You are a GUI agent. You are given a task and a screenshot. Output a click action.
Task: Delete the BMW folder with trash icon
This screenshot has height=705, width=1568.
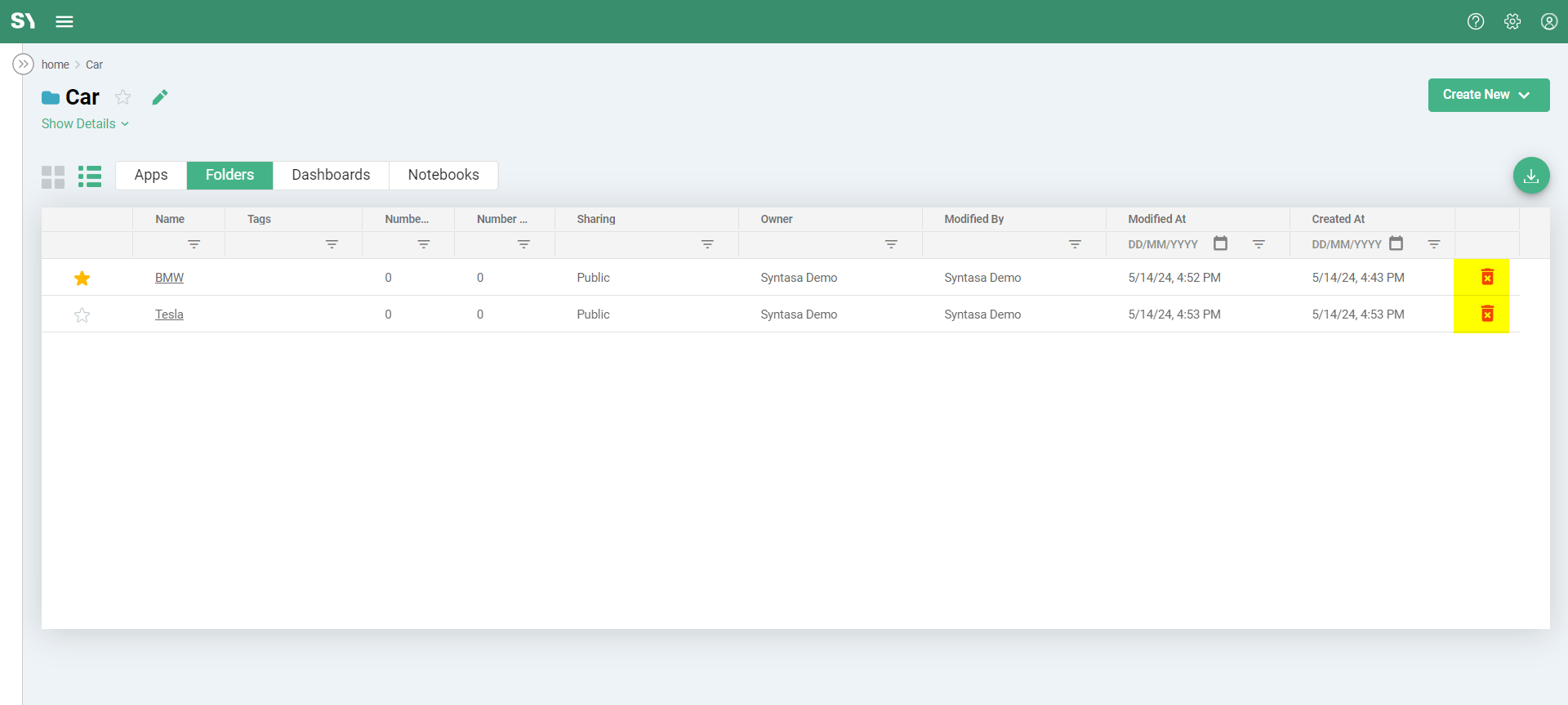click(x=1487, y=278)
